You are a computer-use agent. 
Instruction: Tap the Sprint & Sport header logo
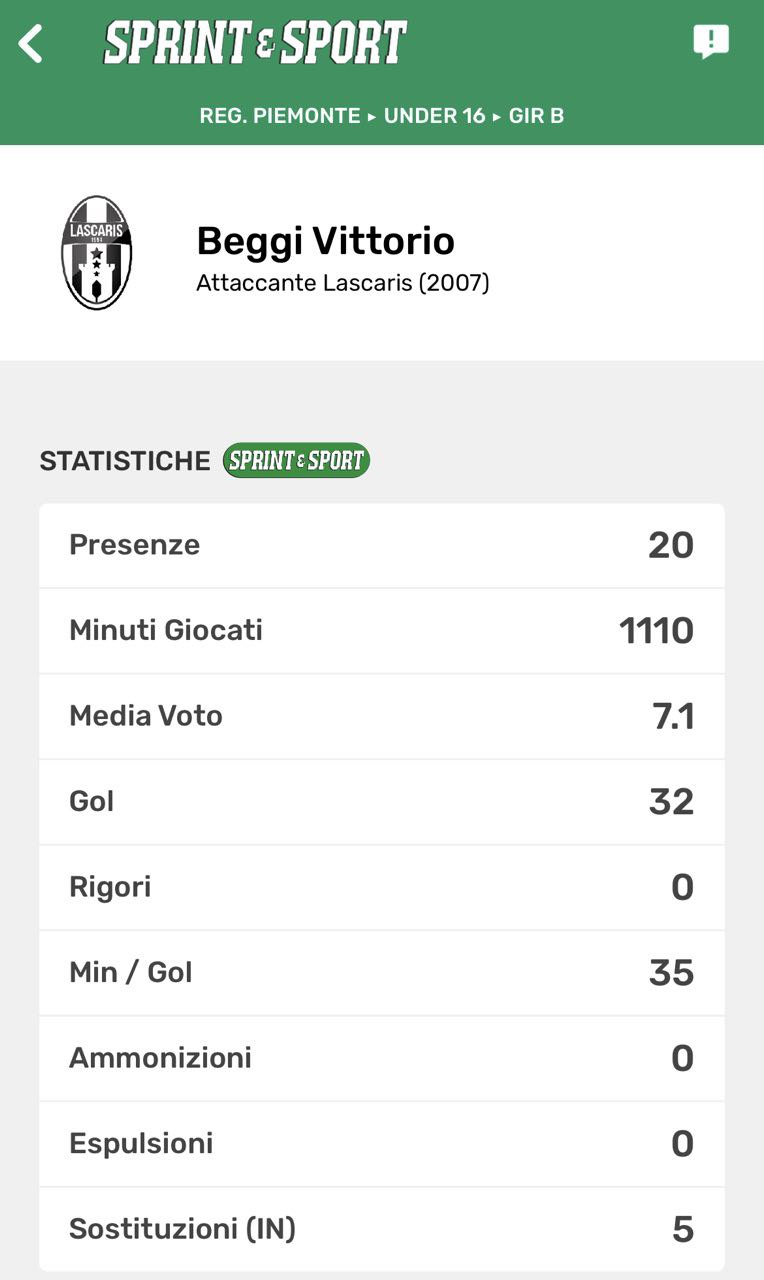pyautogui.click(x=255, y=43)
